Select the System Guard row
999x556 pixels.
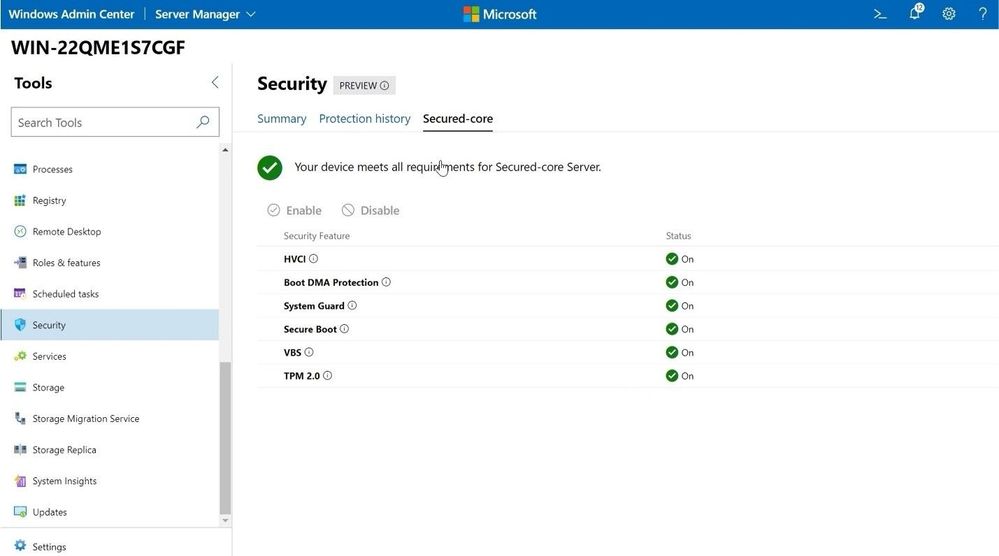click(628, 306)
